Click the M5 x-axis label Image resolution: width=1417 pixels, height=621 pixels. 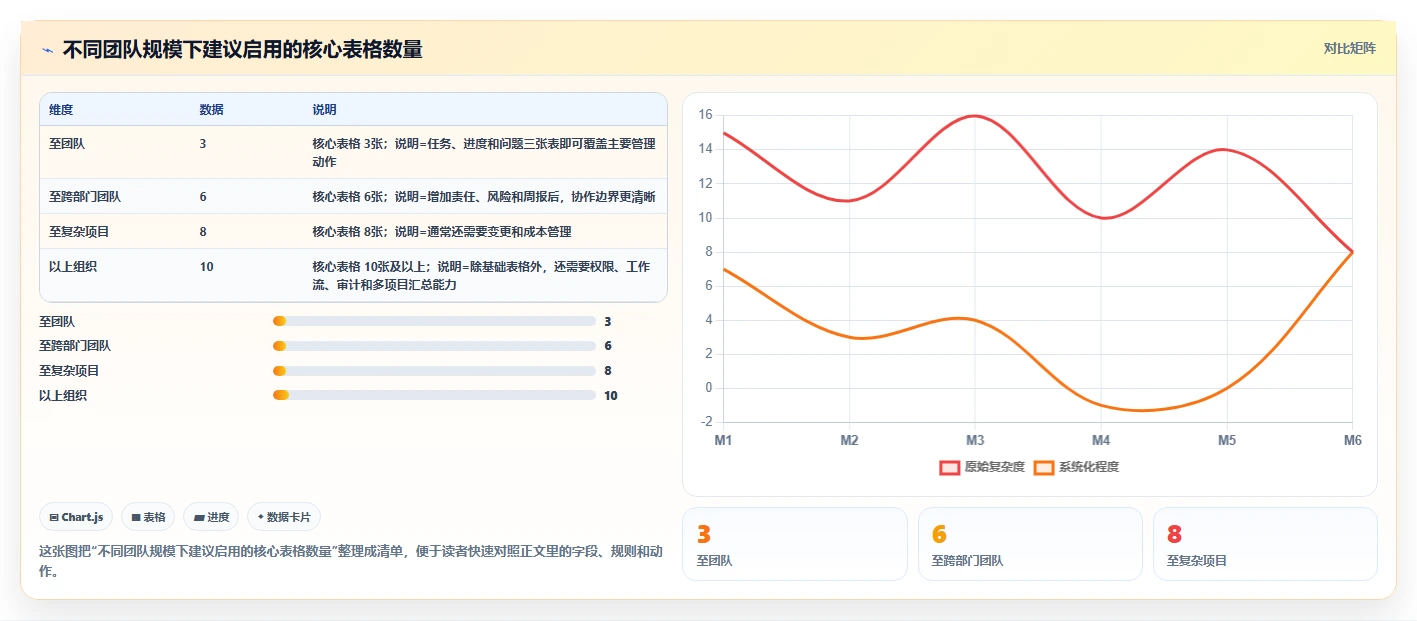coord(1227,440)
